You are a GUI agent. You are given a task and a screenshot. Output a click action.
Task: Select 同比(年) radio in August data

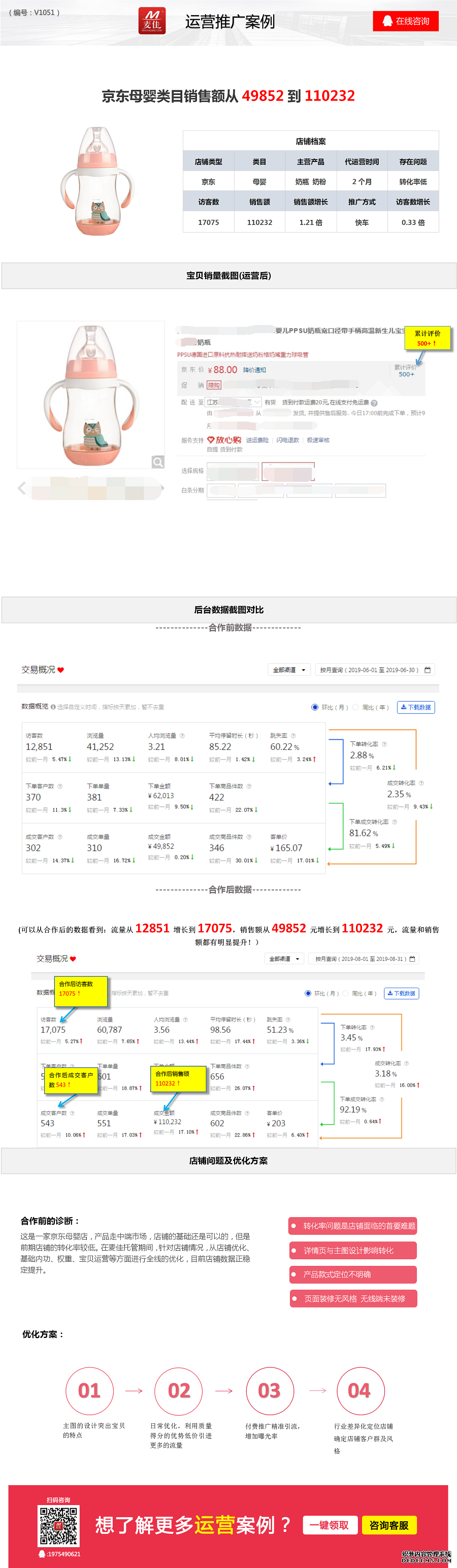point(346,993)
